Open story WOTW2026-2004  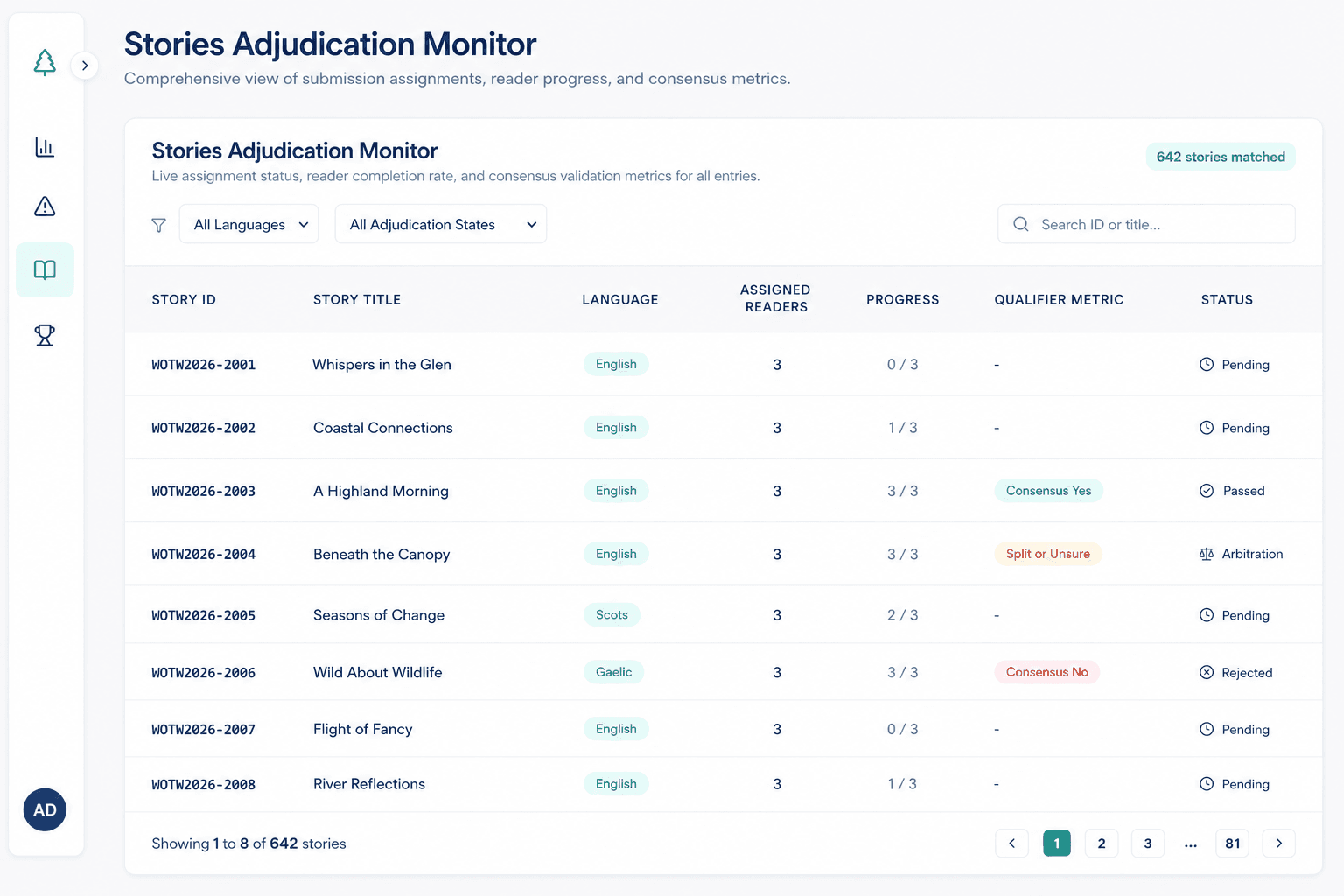tap(204, 555)
